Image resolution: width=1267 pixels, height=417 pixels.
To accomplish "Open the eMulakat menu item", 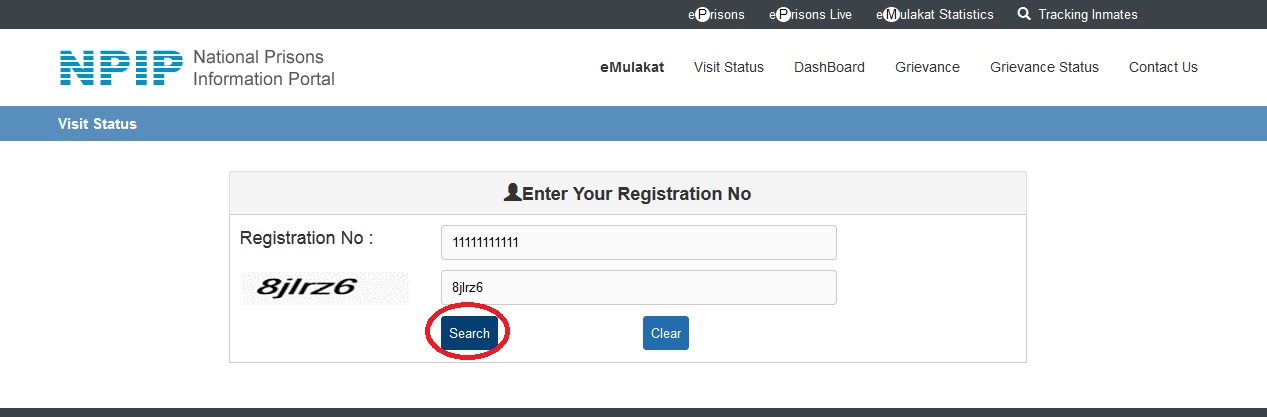I will tap(632, 67).
